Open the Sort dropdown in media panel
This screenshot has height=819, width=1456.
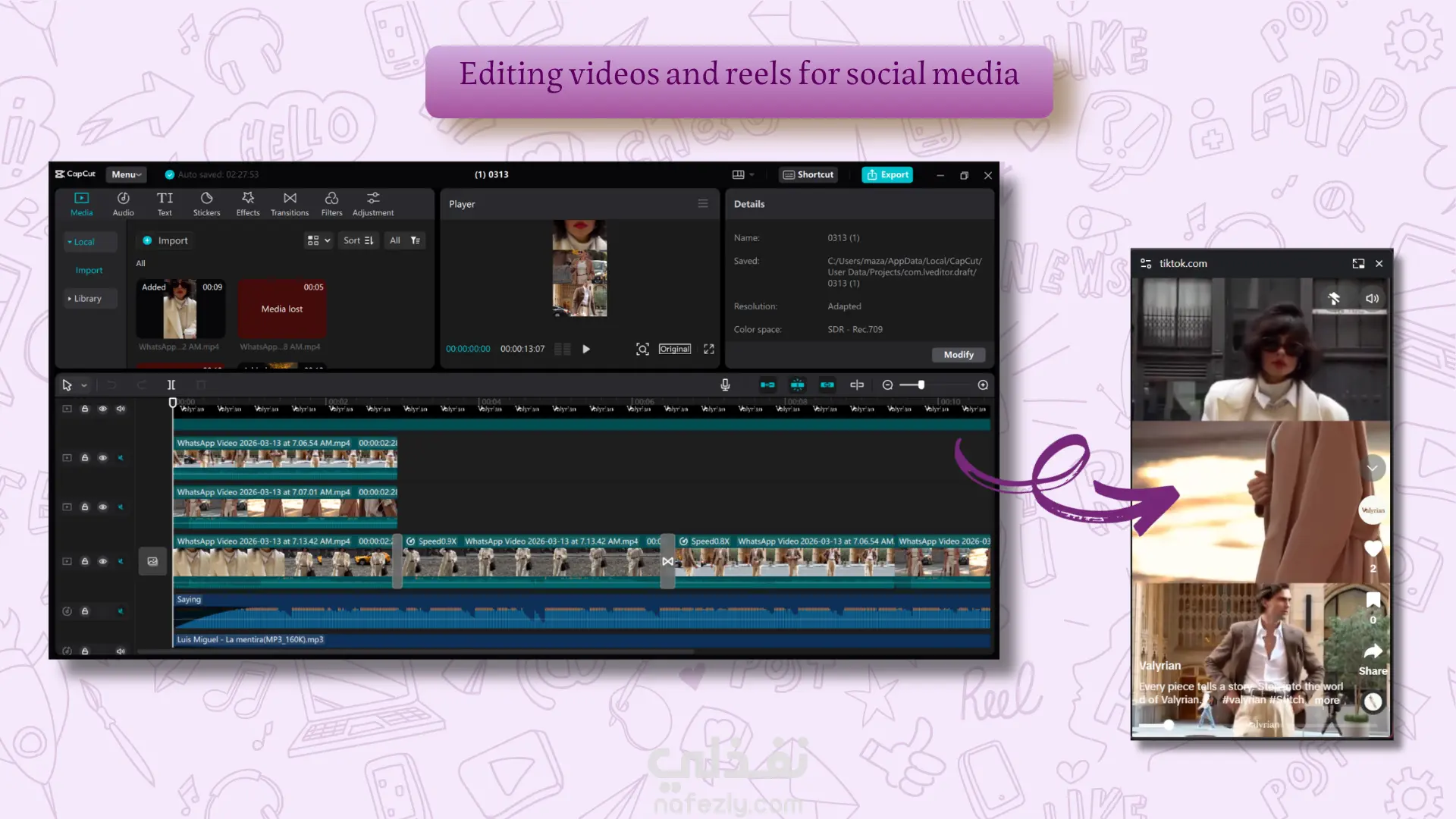[x=358, y=240]
